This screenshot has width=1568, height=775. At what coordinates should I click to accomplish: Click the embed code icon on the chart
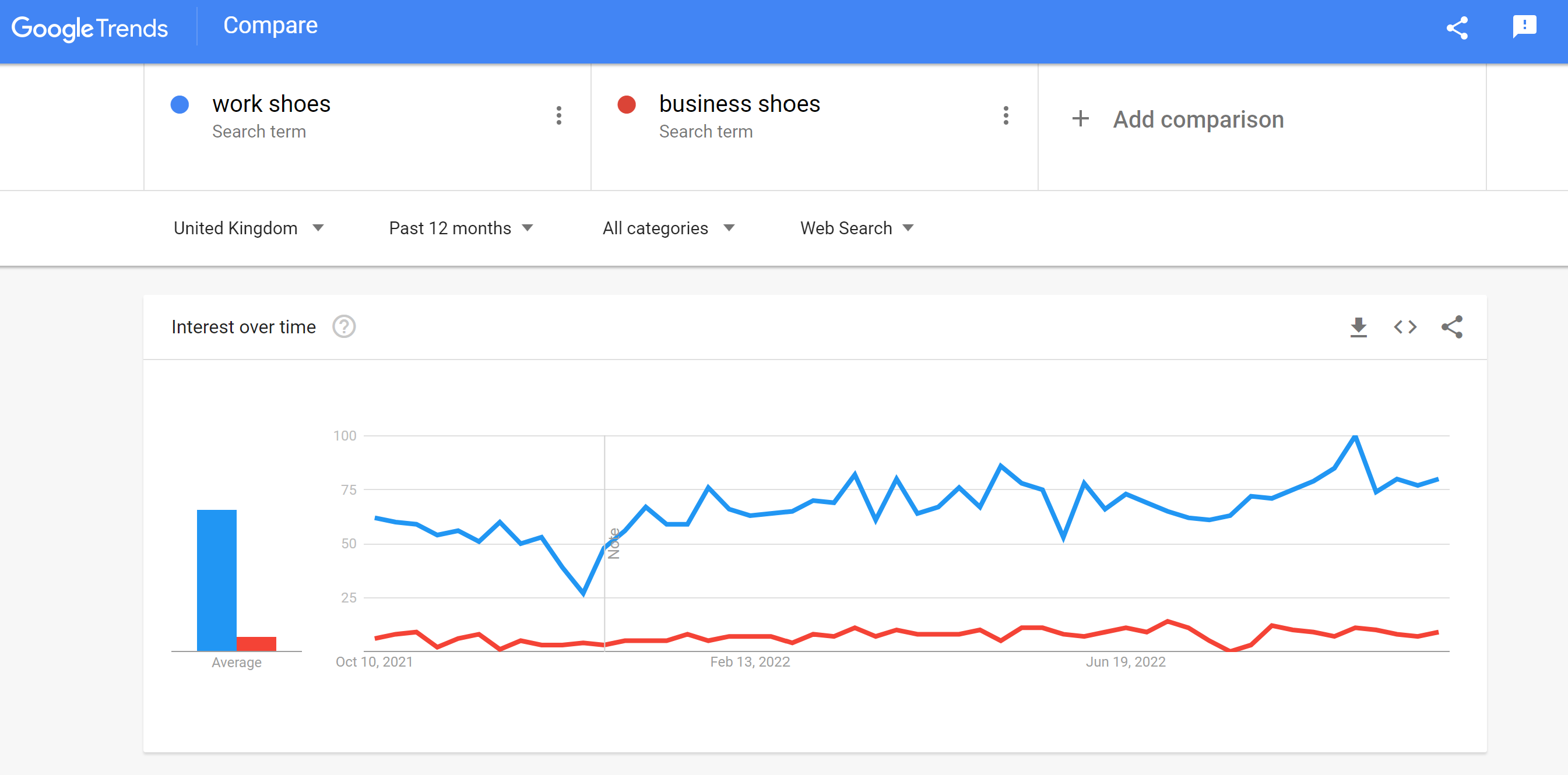click(1405, 327)
